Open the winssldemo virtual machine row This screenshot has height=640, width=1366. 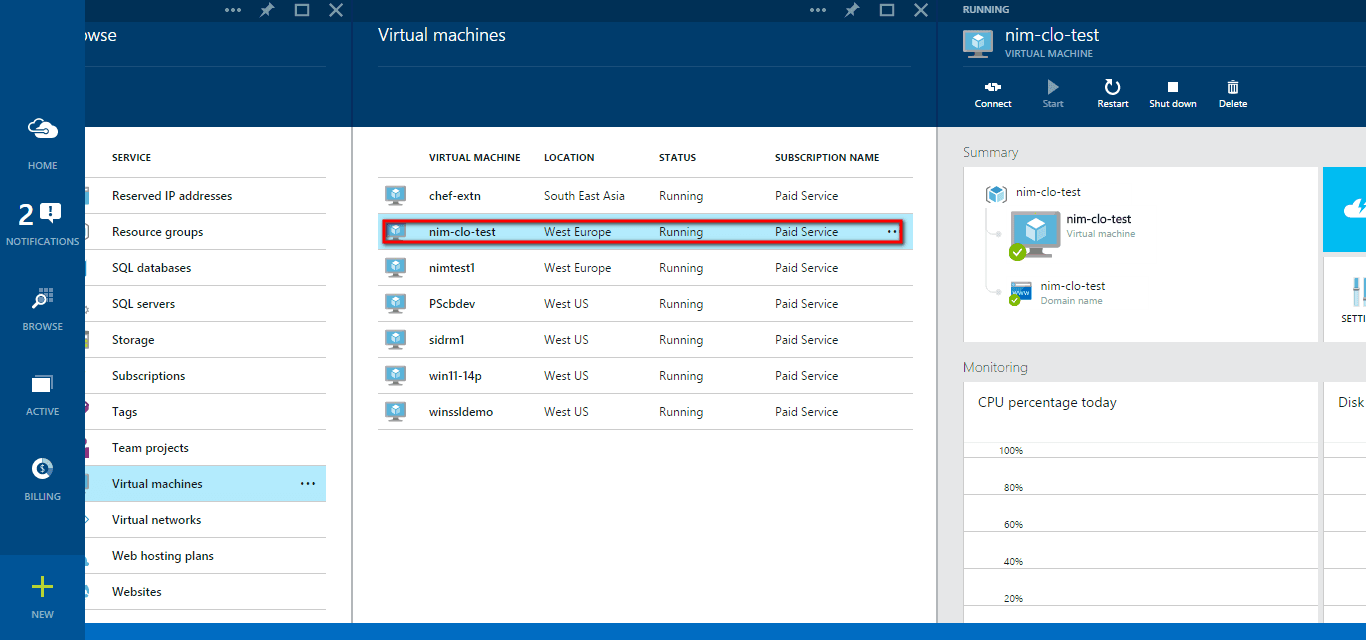click(460, 412)
